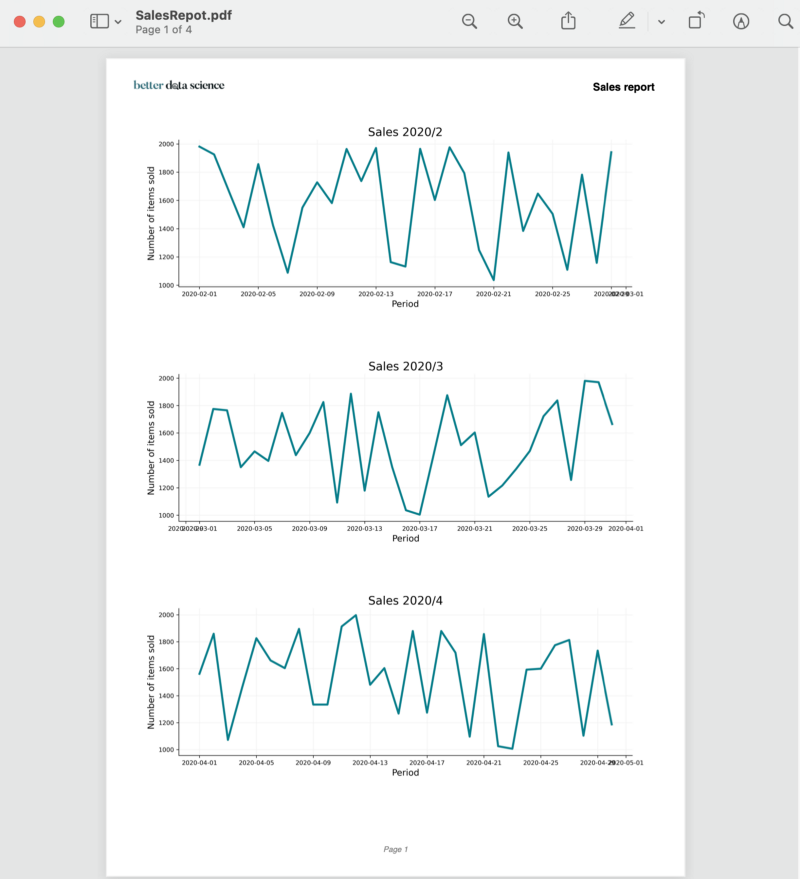Click the 'Page 1 of 4' subtitle
This screenshot has width=800, height=879.
click(x=164, y=30)
